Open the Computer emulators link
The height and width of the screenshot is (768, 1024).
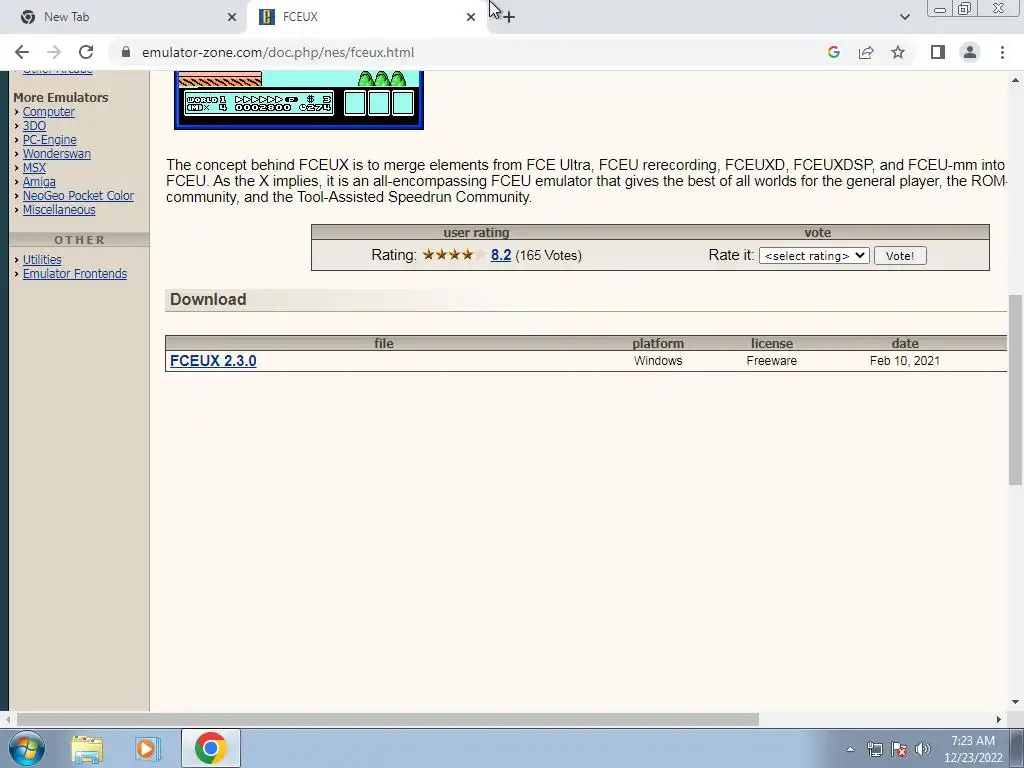48,112
